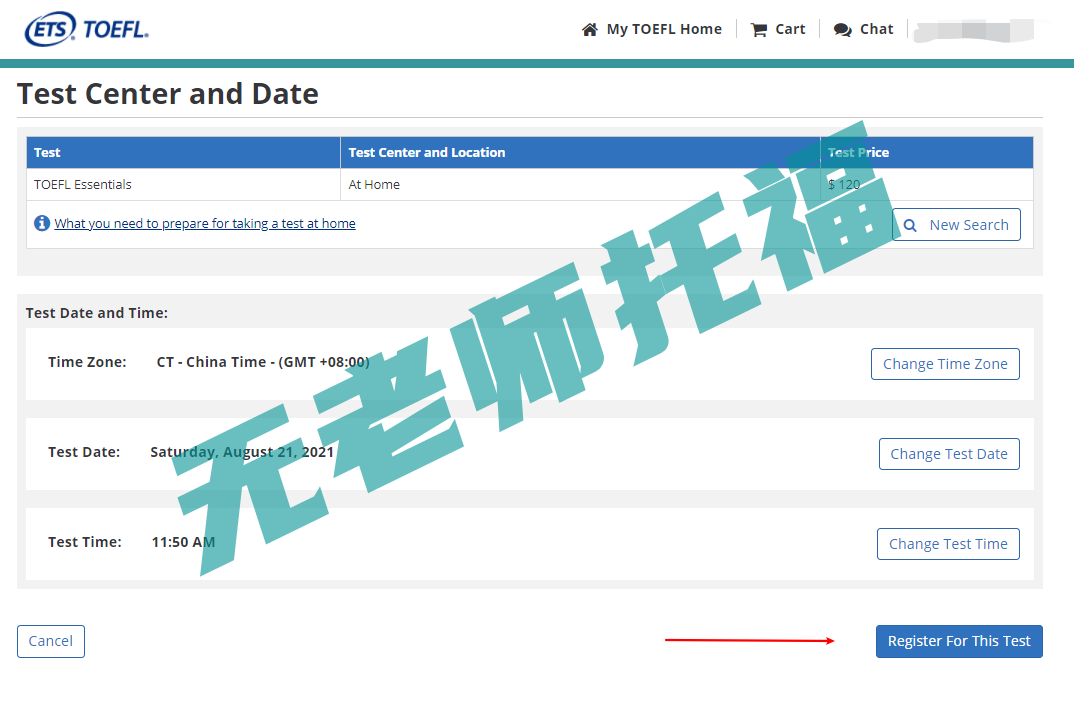Open the Chat menu item

(x=877, y=29)
